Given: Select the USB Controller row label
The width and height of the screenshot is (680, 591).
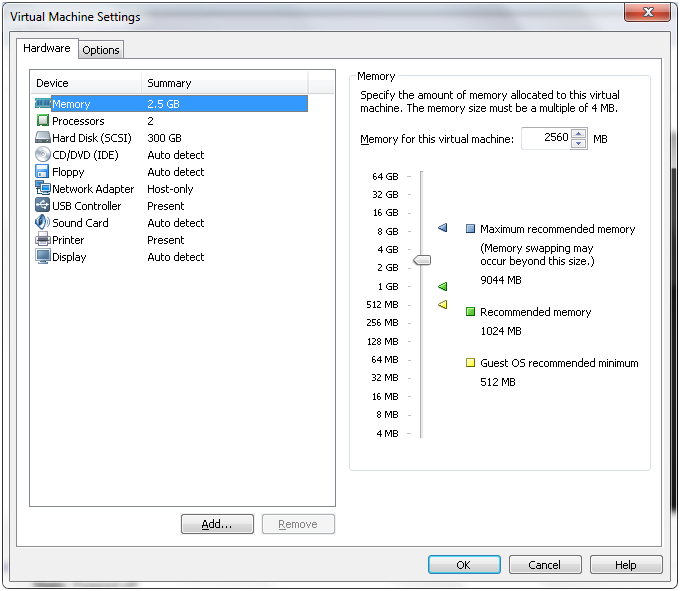Looking at the screenshot, I should [x=87, y=206].
